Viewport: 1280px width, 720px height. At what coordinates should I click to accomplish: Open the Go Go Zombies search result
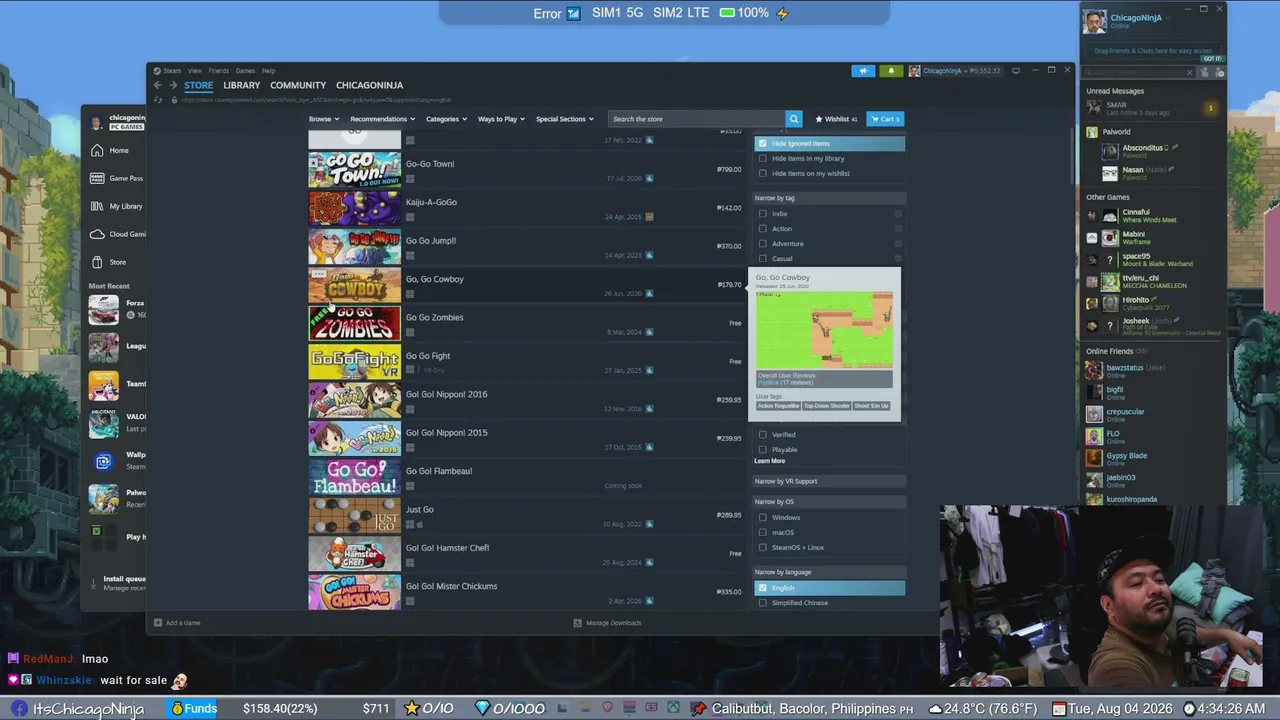pyautogui.click(x=525, y=324)
